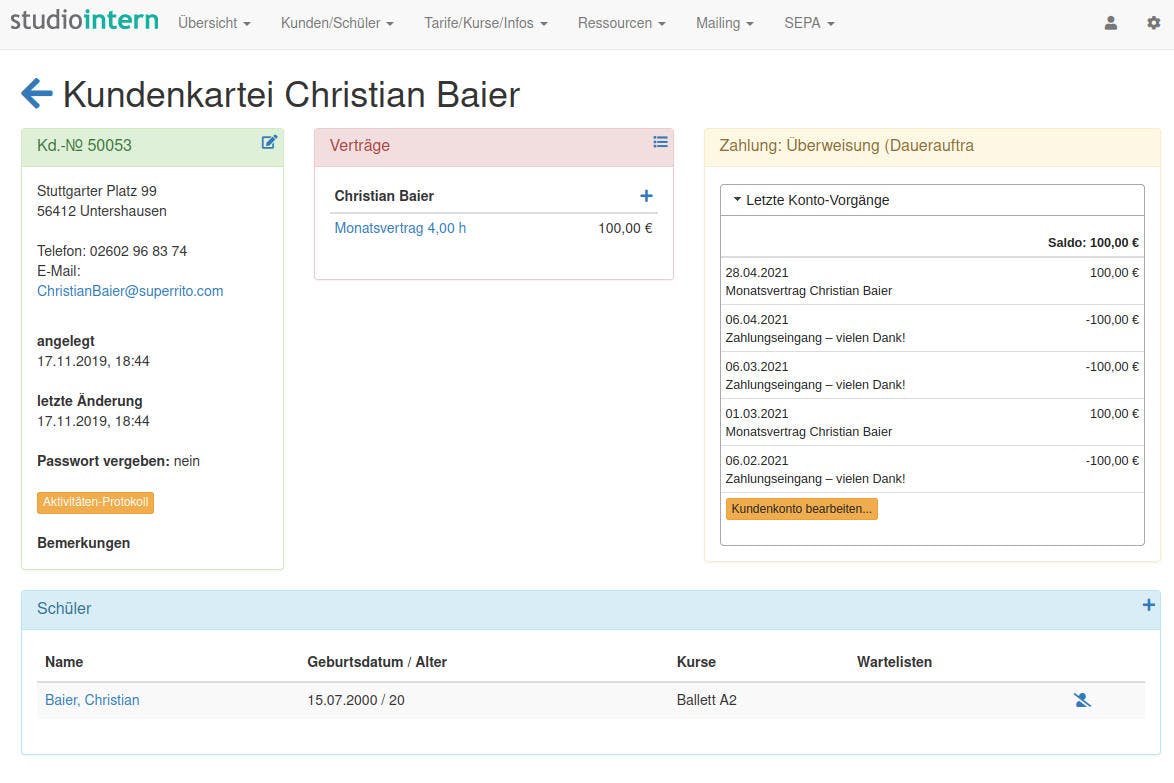Open the Übersicht dropdown menu
The width and height of the screenshot is (1174, 783).
[x=214, y=23]
